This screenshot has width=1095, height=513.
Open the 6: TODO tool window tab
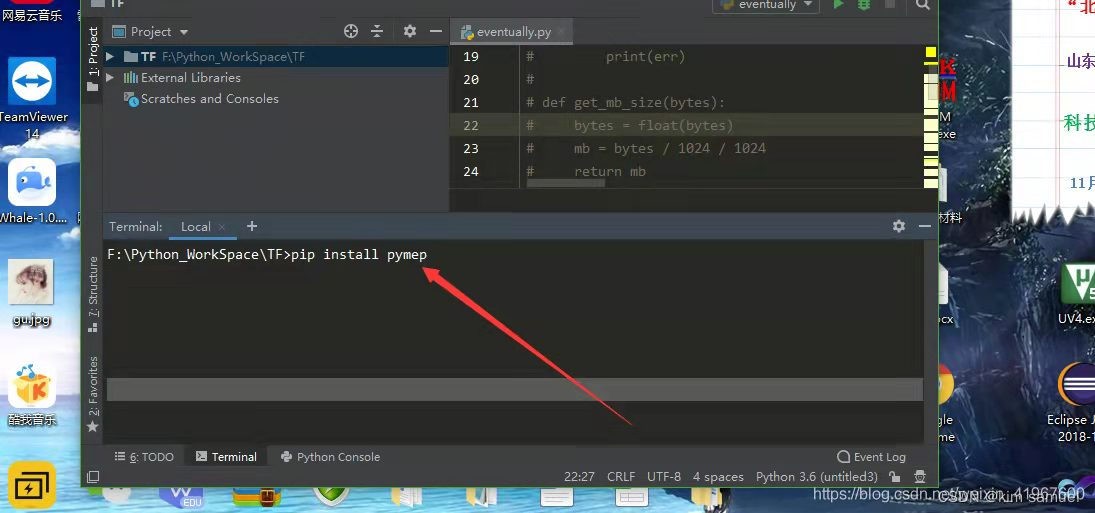(144, 456)
